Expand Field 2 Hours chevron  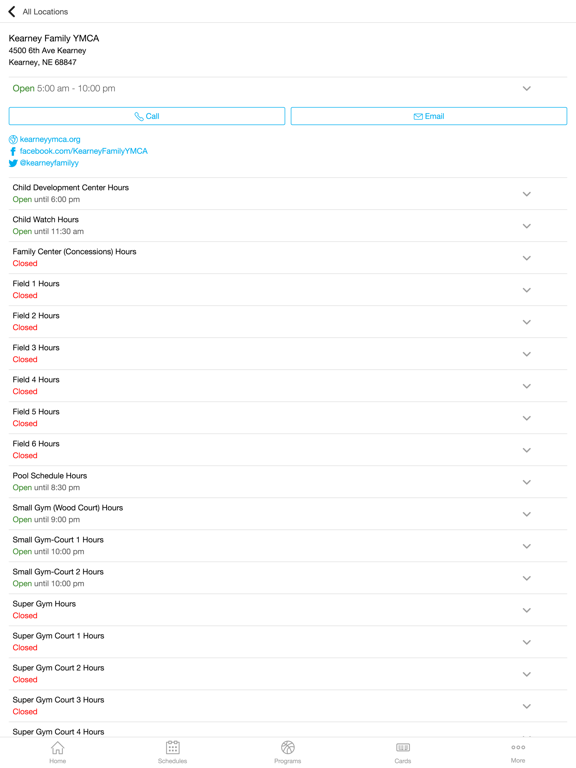pyautogui.click(x=527, y=322)
